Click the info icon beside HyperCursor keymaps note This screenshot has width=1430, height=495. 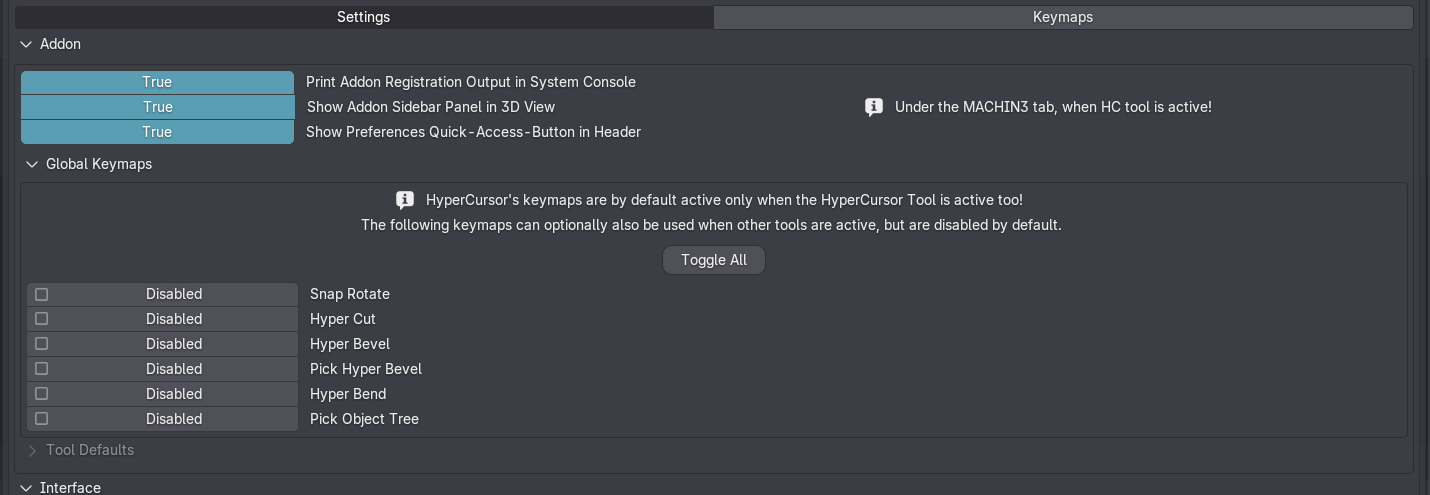point(405,200)
